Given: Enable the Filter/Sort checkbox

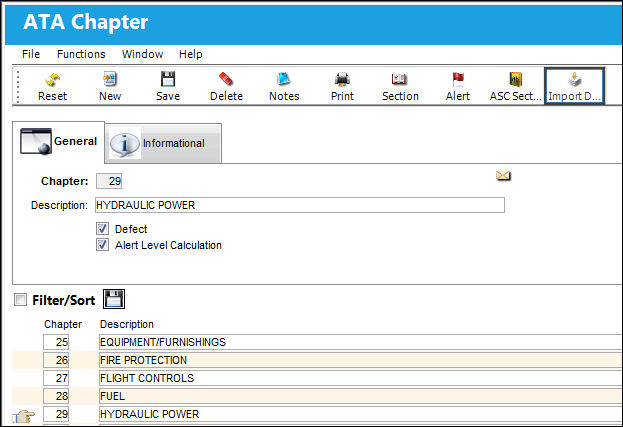Looking at the screenshot, I should coord(20,299).
